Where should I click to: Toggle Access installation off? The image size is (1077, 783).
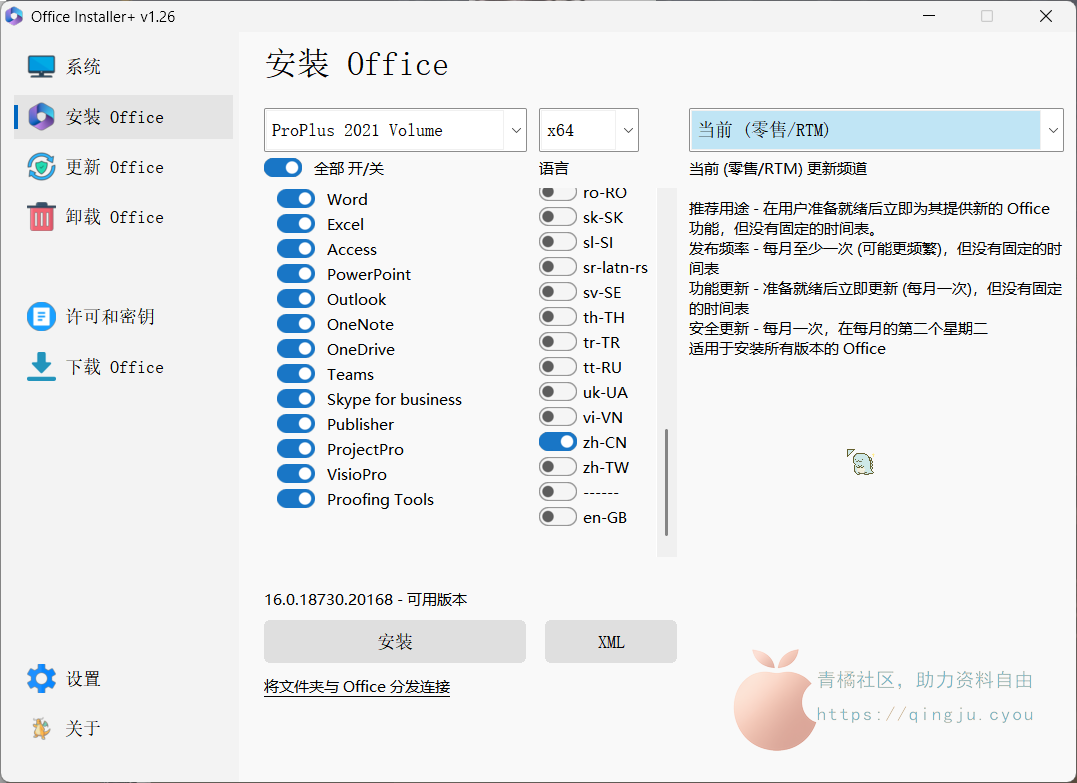point(296,249)
